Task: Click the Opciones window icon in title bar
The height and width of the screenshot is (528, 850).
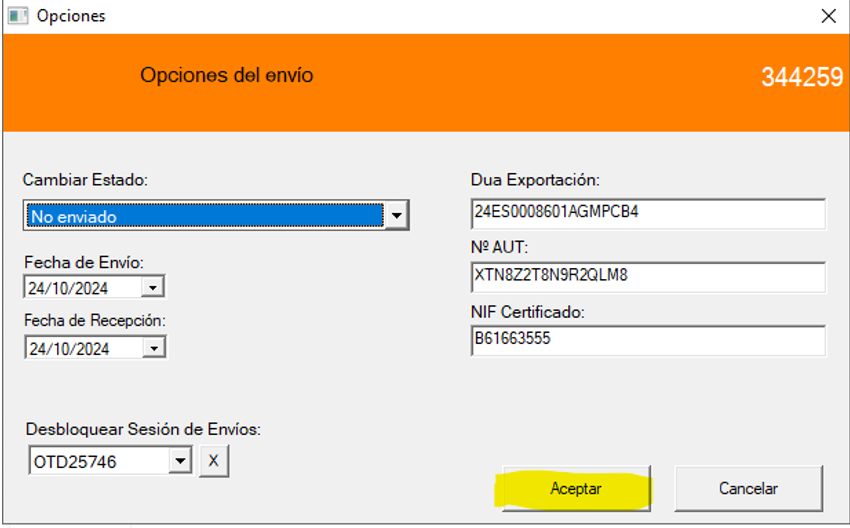Action: [17, 16]
